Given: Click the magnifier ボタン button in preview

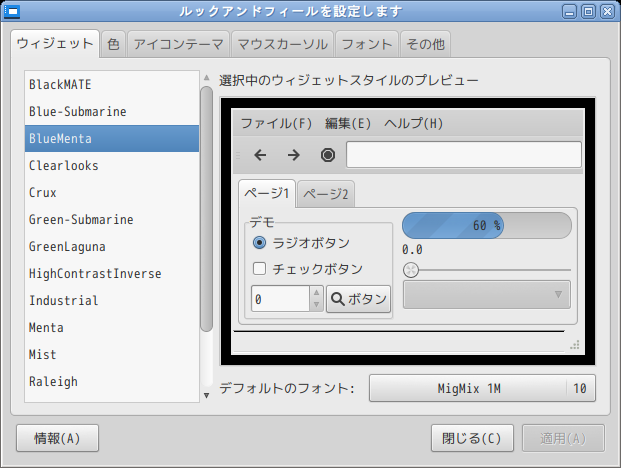Looking at the screenshot, I should 358,299.
